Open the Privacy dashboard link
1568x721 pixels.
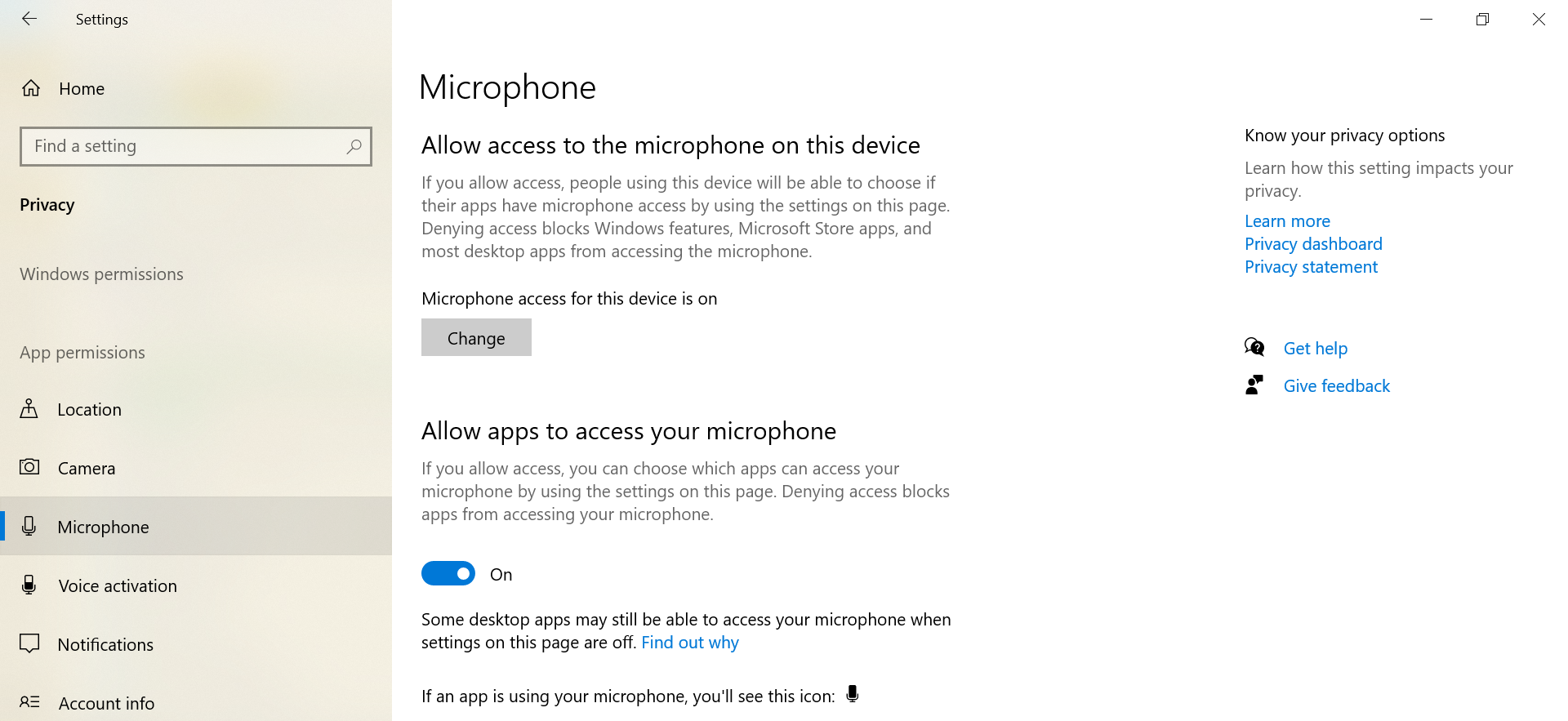coord(1313,244)
